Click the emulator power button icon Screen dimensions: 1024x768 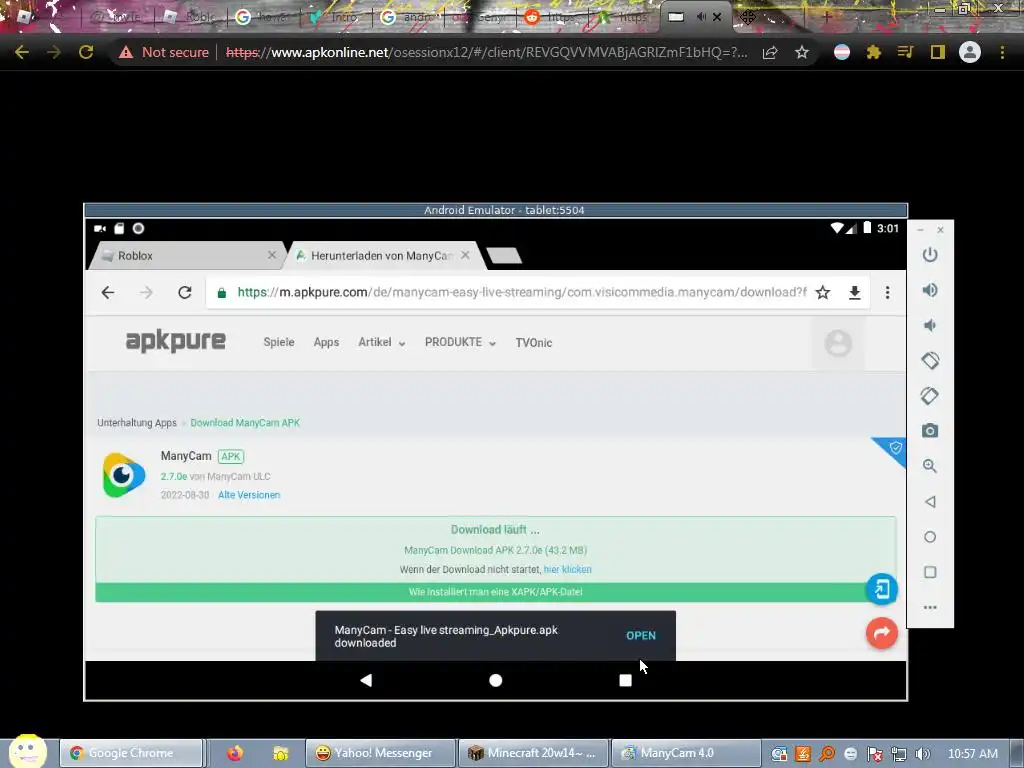point(930,255)
